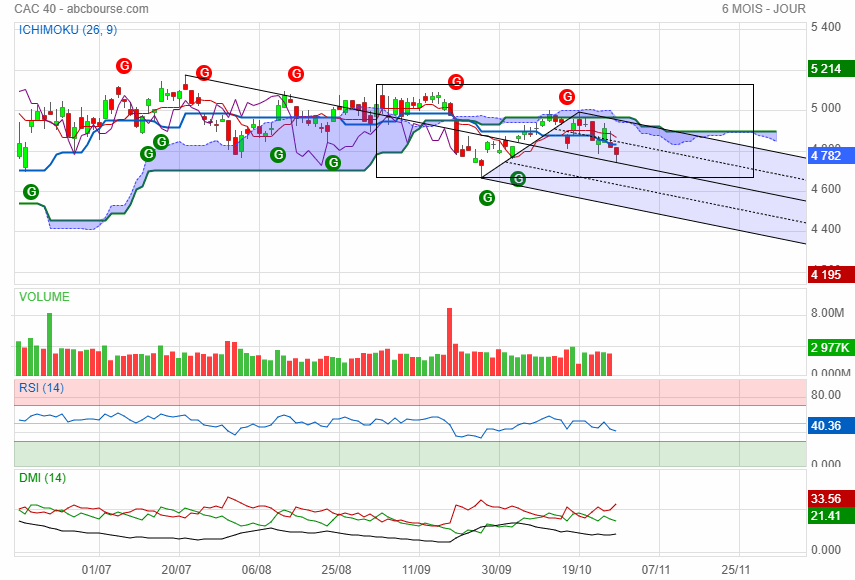Click the red 33.56 DMI value tag
This screenshot has width=855, height=580.
[831, 499]
